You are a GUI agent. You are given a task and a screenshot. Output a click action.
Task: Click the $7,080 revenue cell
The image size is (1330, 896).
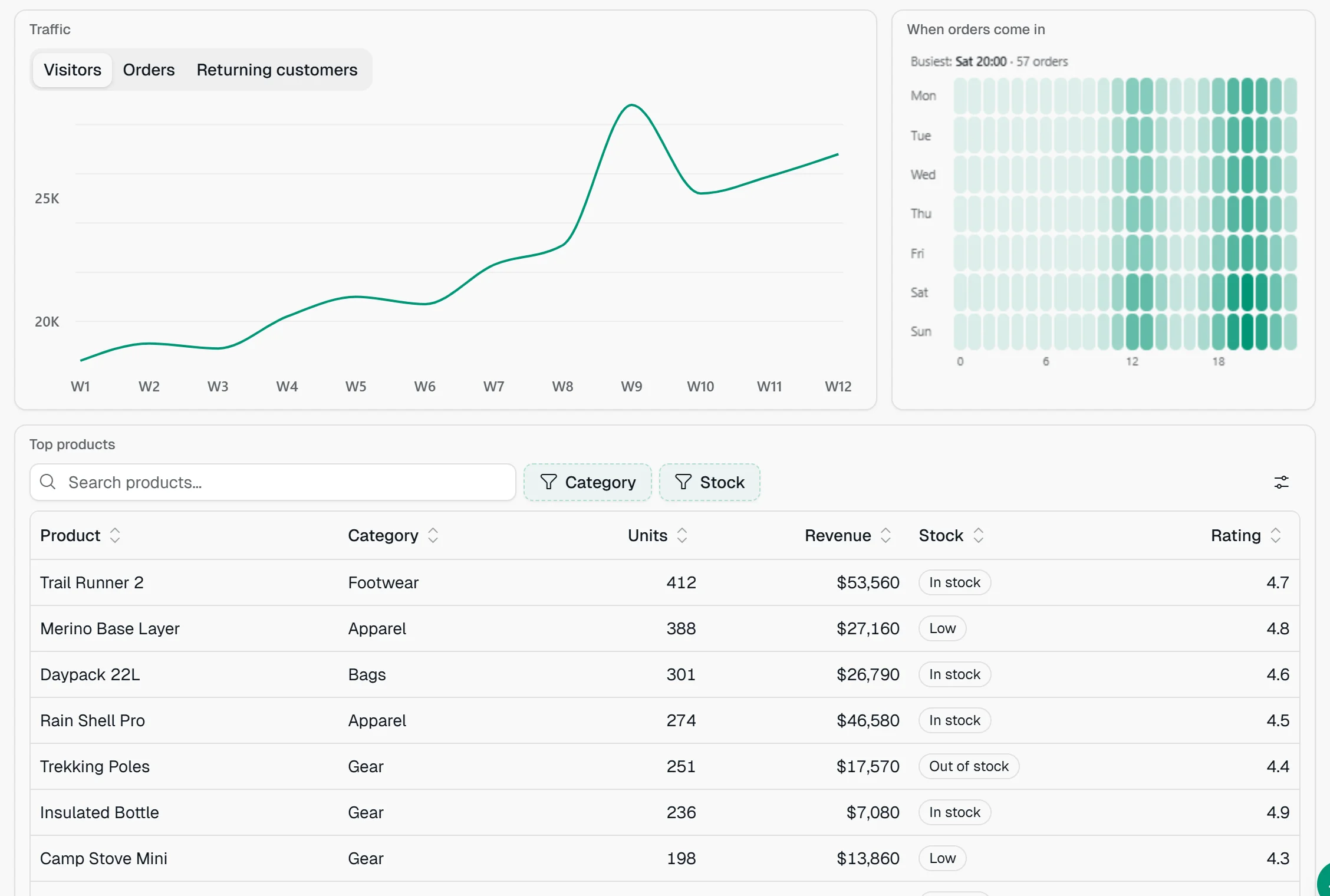873,812
